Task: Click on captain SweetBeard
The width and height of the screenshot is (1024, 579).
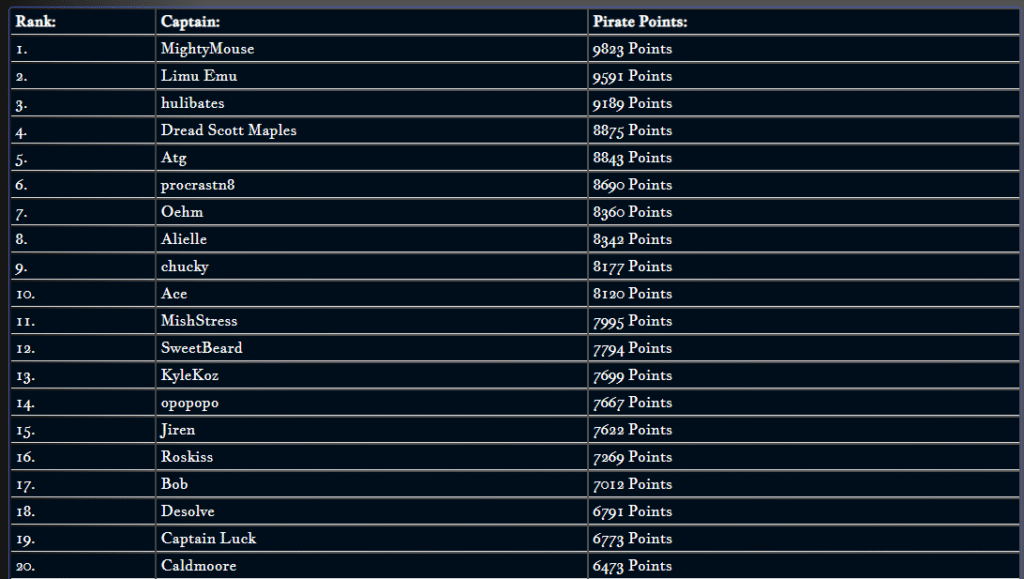Action: tap(201, 348)
